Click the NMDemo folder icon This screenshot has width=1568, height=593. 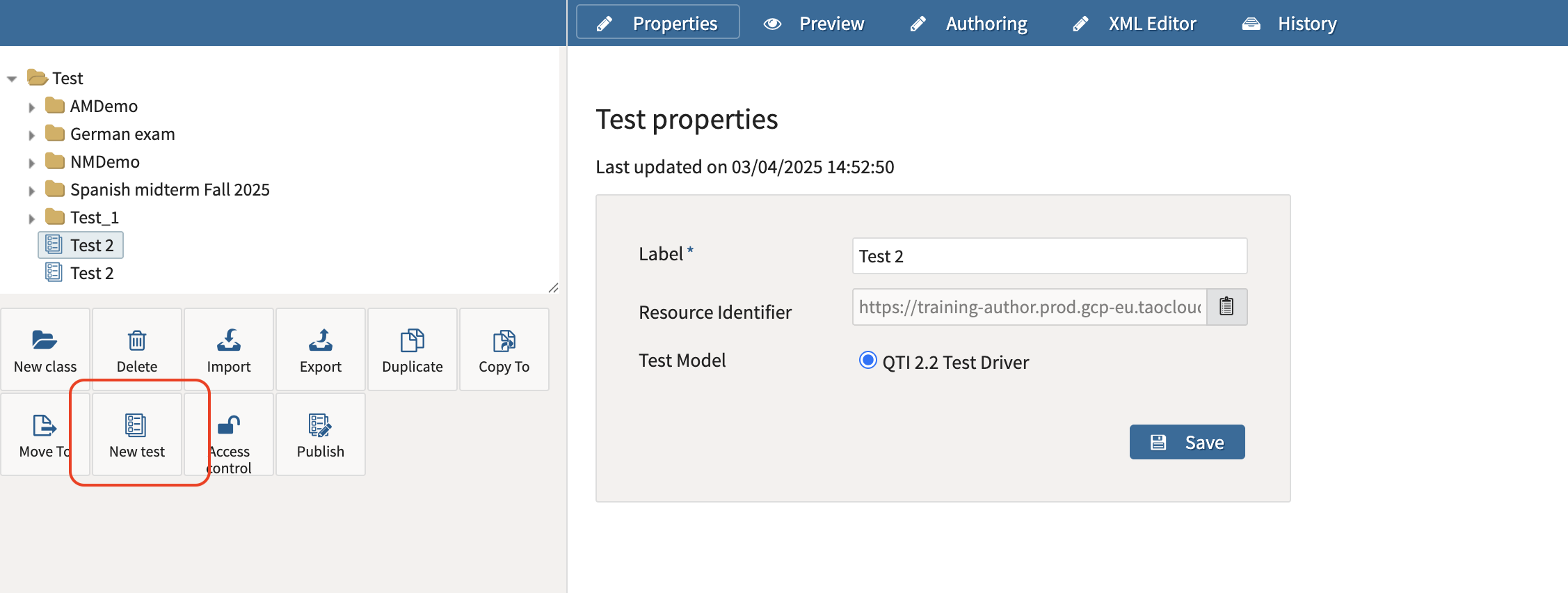[55, 161]
